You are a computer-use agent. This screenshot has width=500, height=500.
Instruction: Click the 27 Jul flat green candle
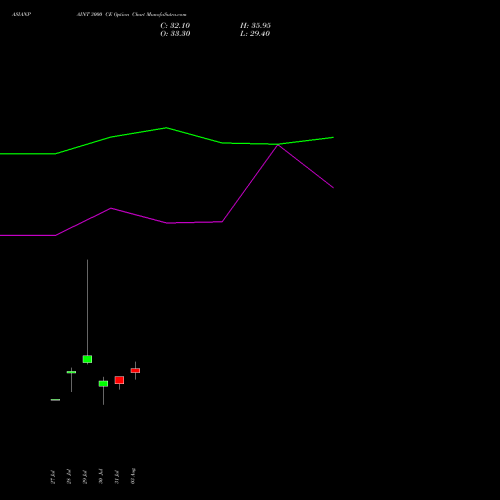(x=55, y=400)
